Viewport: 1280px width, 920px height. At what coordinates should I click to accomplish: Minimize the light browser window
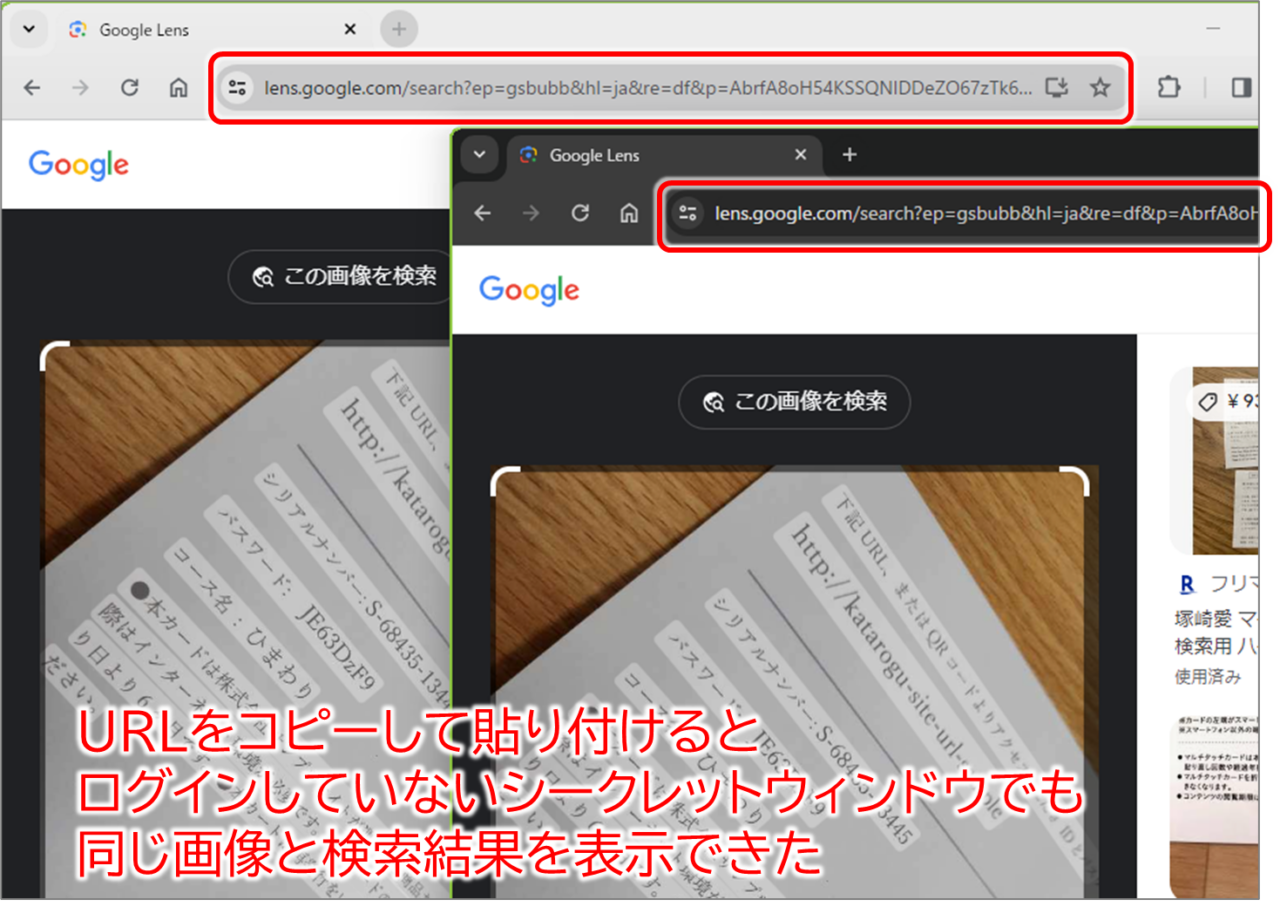tap(1213, 30)
